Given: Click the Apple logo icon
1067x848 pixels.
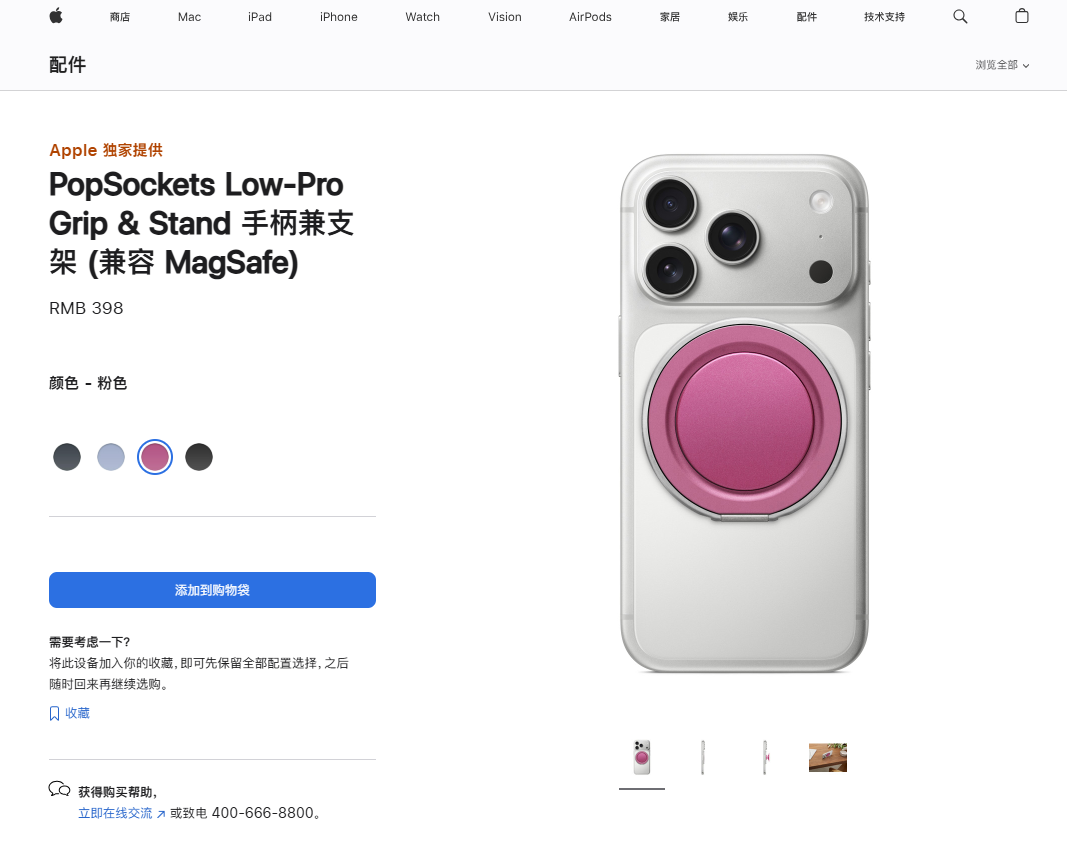Looking at the screenshot, I should (56, 16).
